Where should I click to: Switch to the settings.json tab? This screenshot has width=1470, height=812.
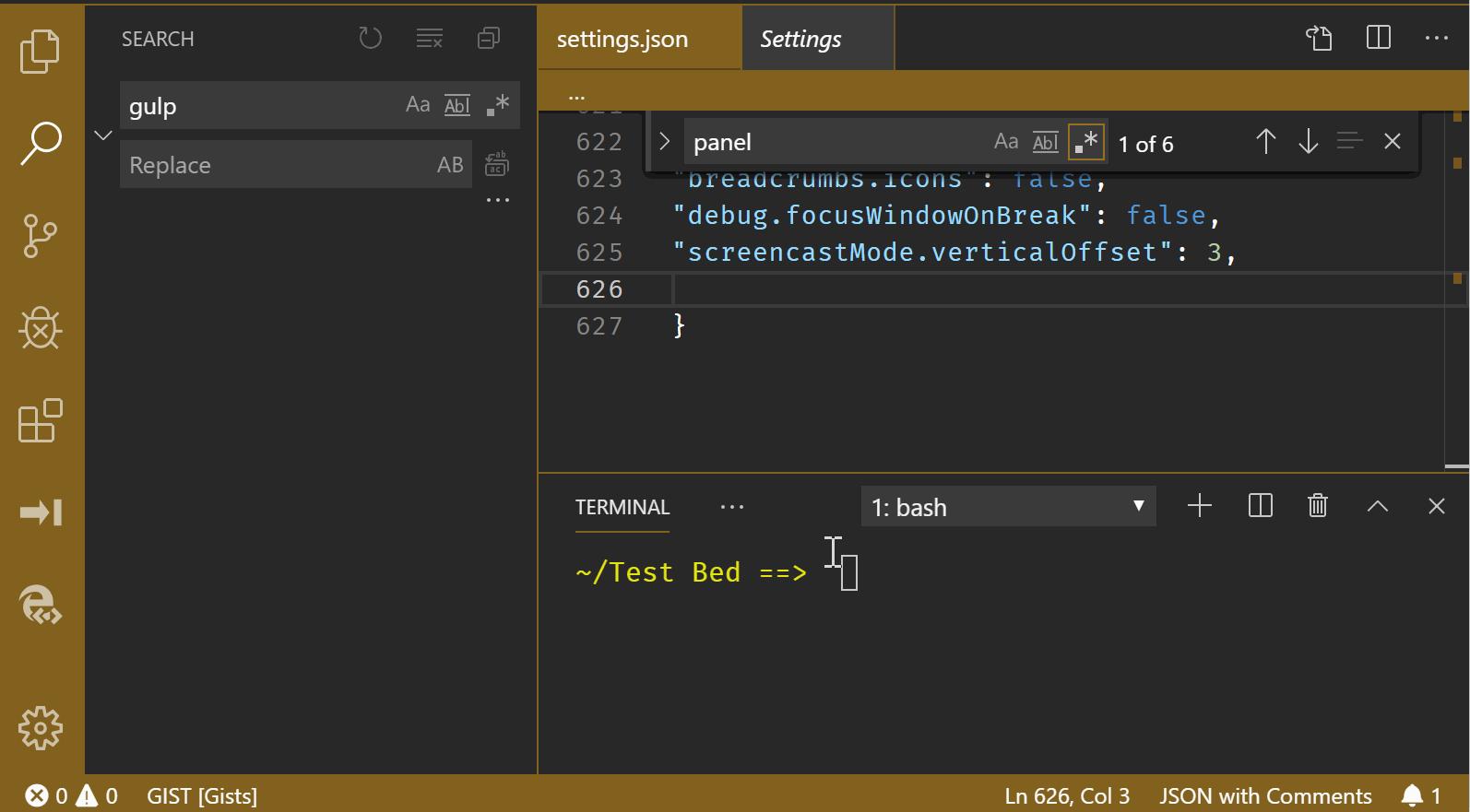640,39
